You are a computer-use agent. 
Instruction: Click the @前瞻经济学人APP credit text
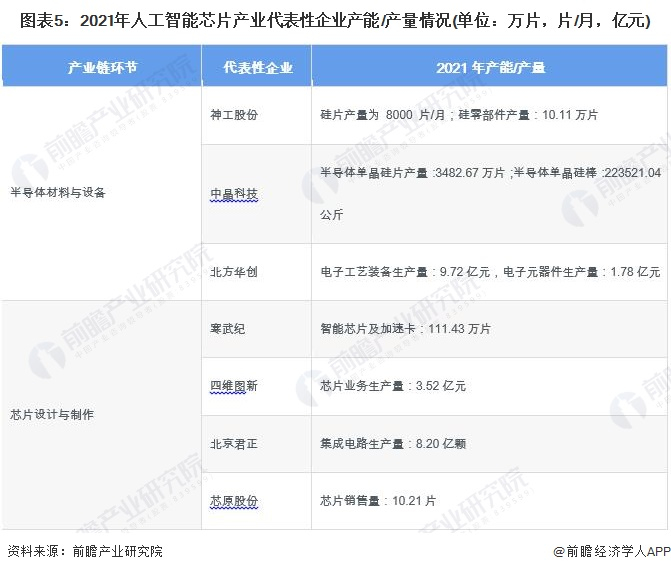[x=612, y=551]
